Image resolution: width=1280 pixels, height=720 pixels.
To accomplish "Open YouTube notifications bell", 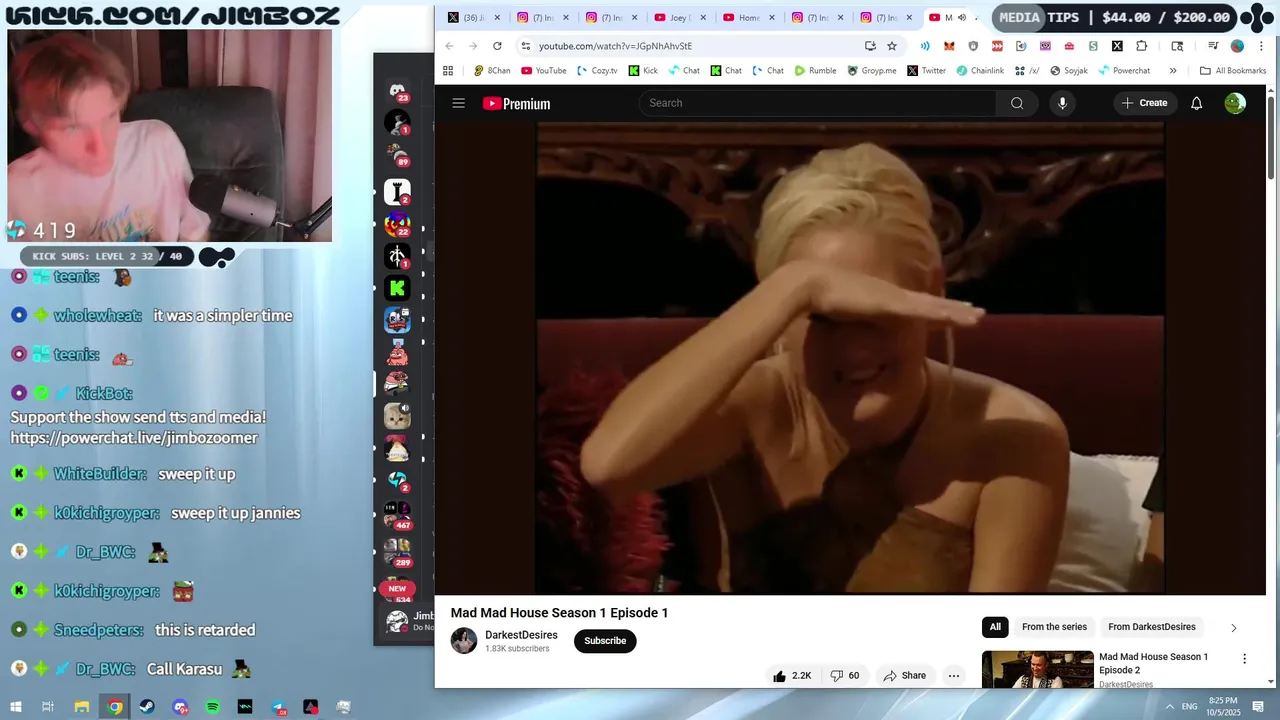I will [1196, 103].
